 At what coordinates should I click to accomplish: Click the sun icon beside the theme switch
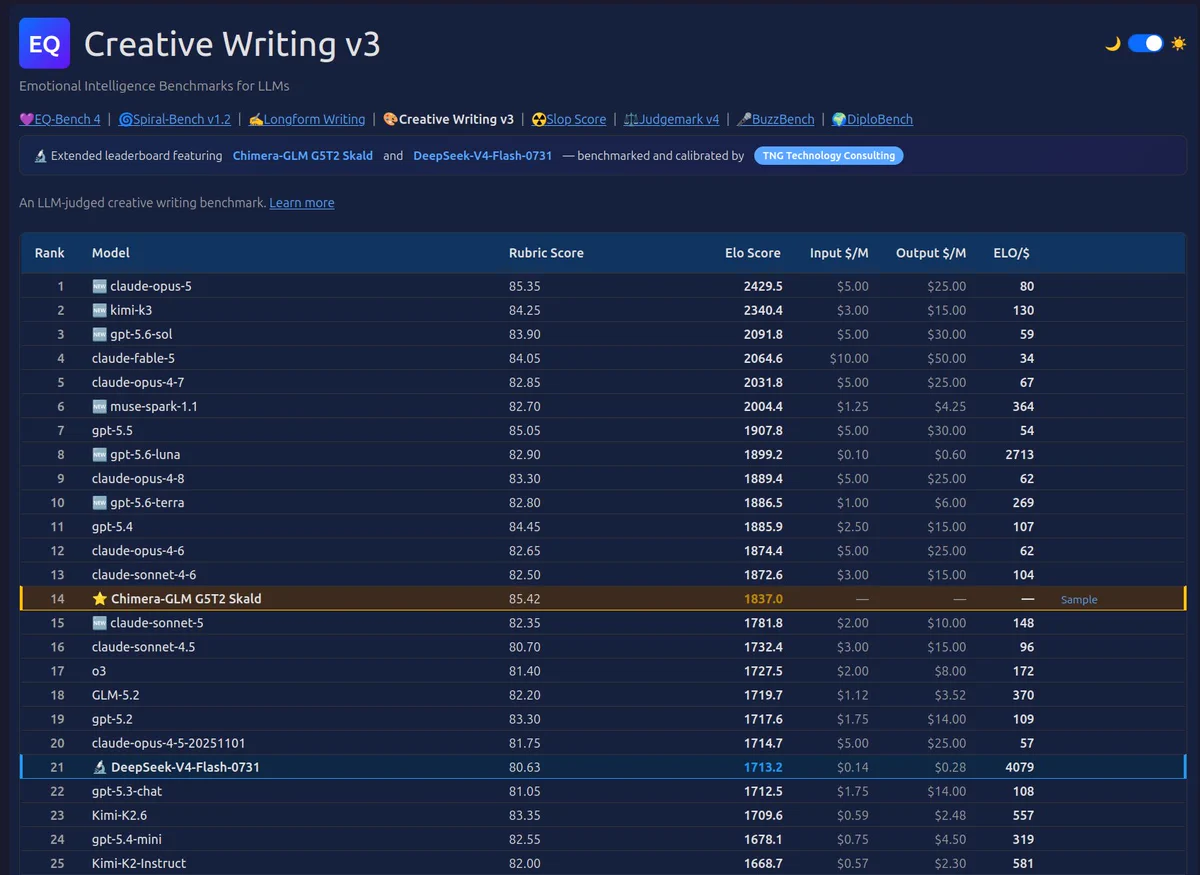1178,43
